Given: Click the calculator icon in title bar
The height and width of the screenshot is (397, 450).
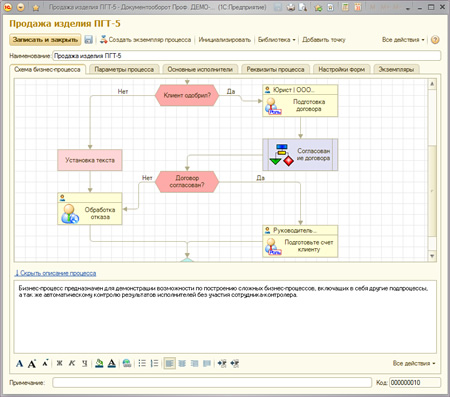Looking at the screenshot, I should click(x=345, y=7).
